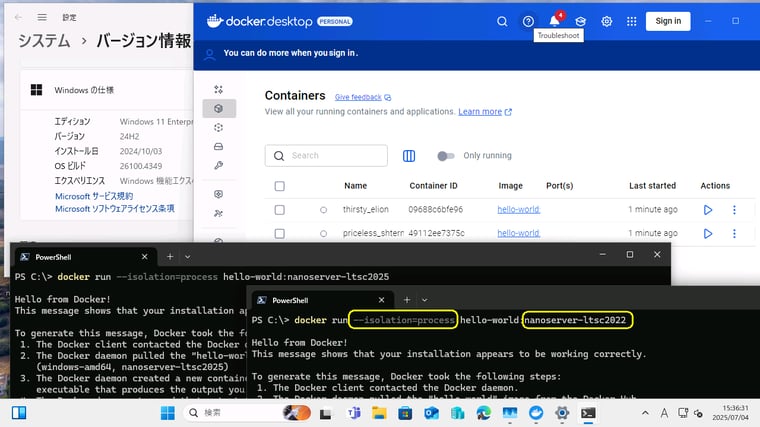Open Docker Scout icon in sidebar
This screenshot has width=760, height=427.
219,213
